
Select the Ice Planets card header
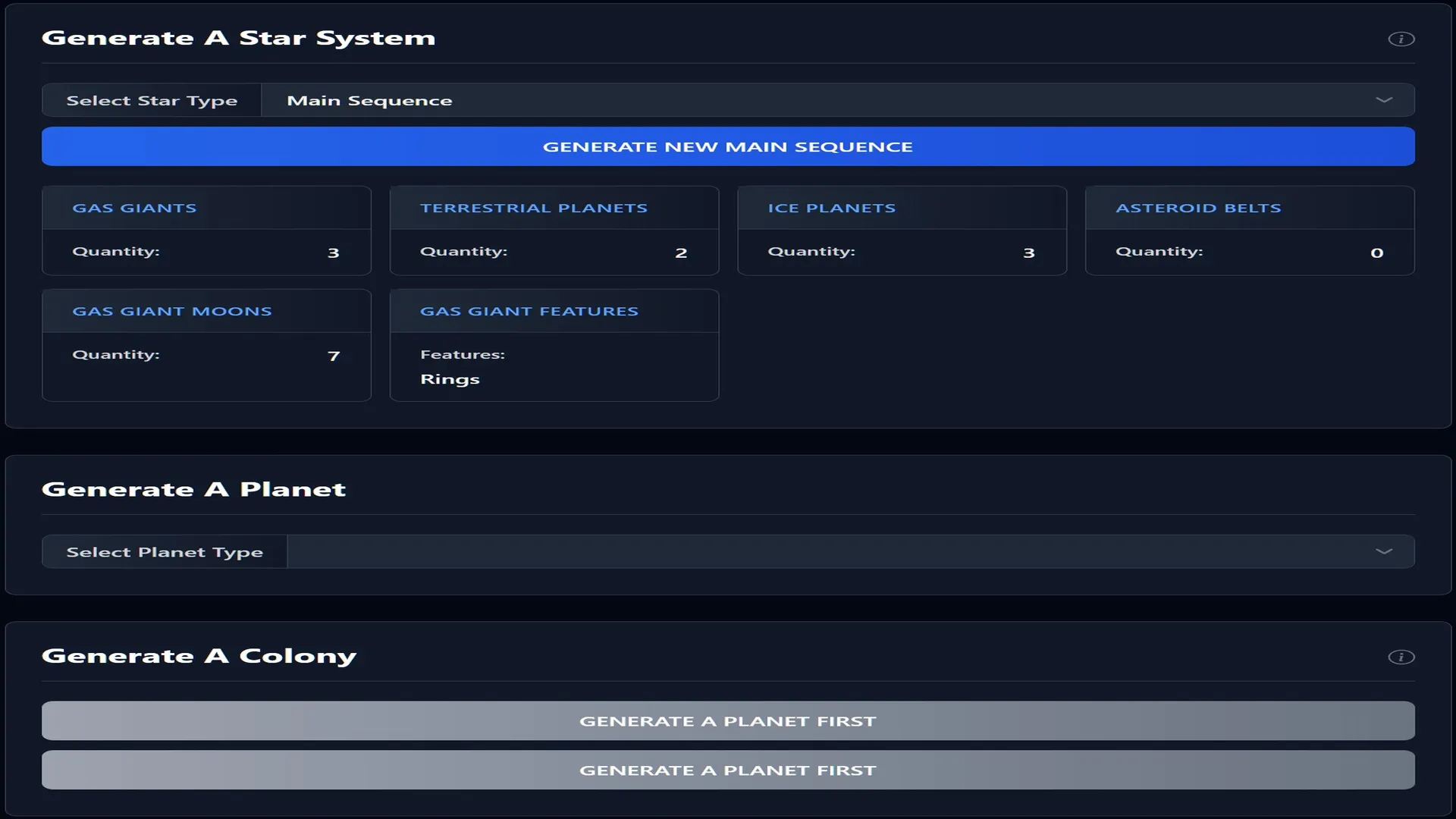[831, 208]
